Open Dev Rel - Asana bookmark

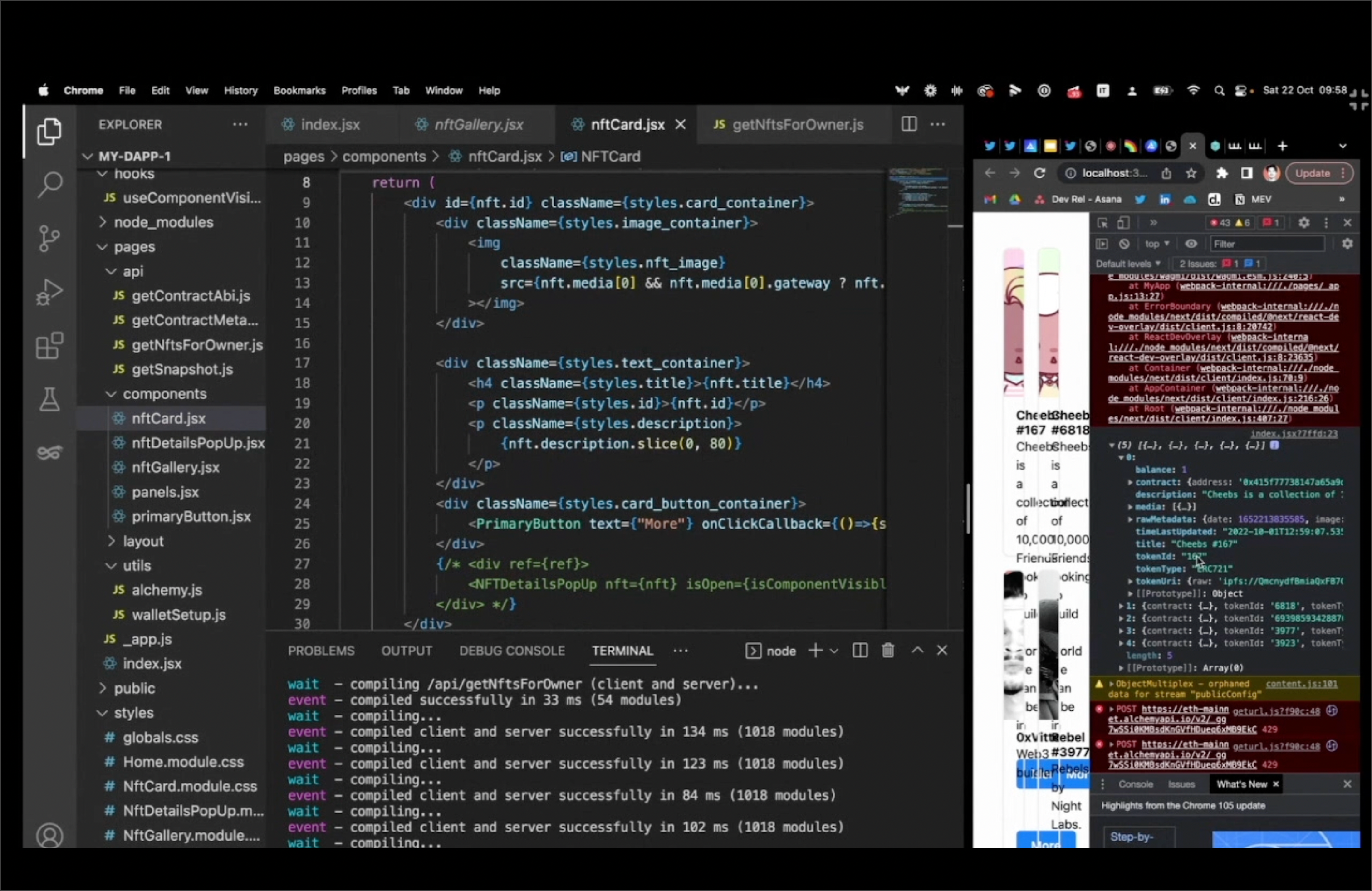pyautogui.click(x=1078, y=200)
